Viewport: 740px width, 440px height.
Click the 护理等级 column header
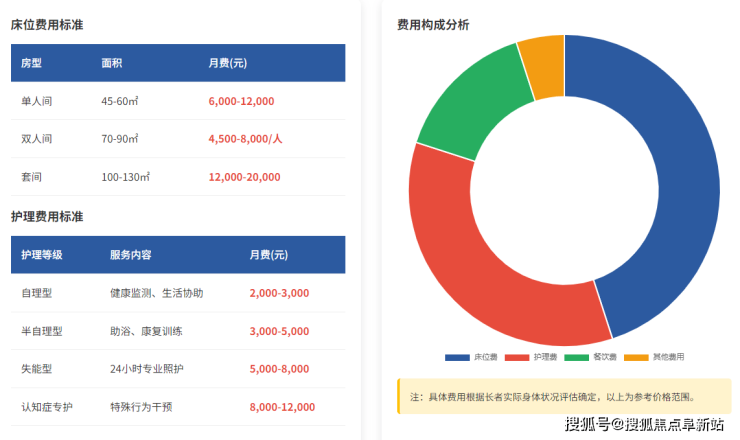[42, 255]
